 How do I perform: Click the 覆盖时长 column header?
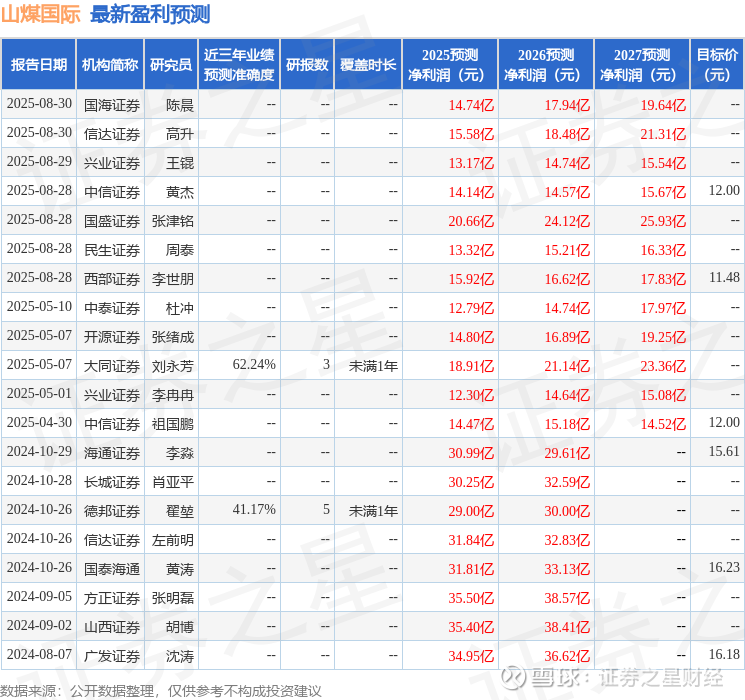[x=368, y=65]
